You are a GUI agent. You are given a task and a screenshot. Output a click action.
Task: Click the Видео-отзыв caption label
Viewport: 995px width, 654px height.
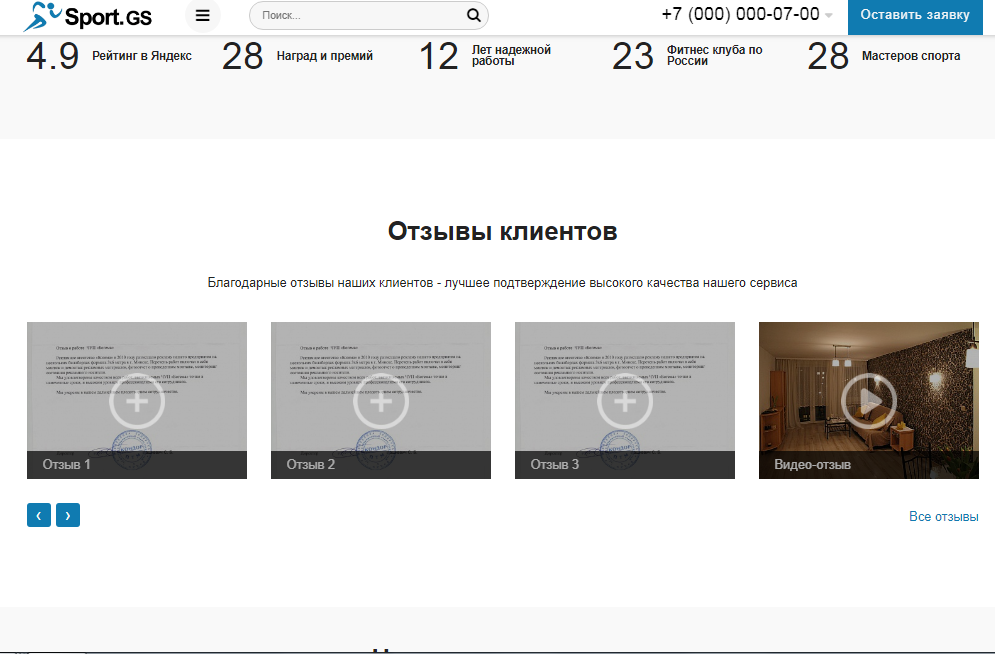813,465
